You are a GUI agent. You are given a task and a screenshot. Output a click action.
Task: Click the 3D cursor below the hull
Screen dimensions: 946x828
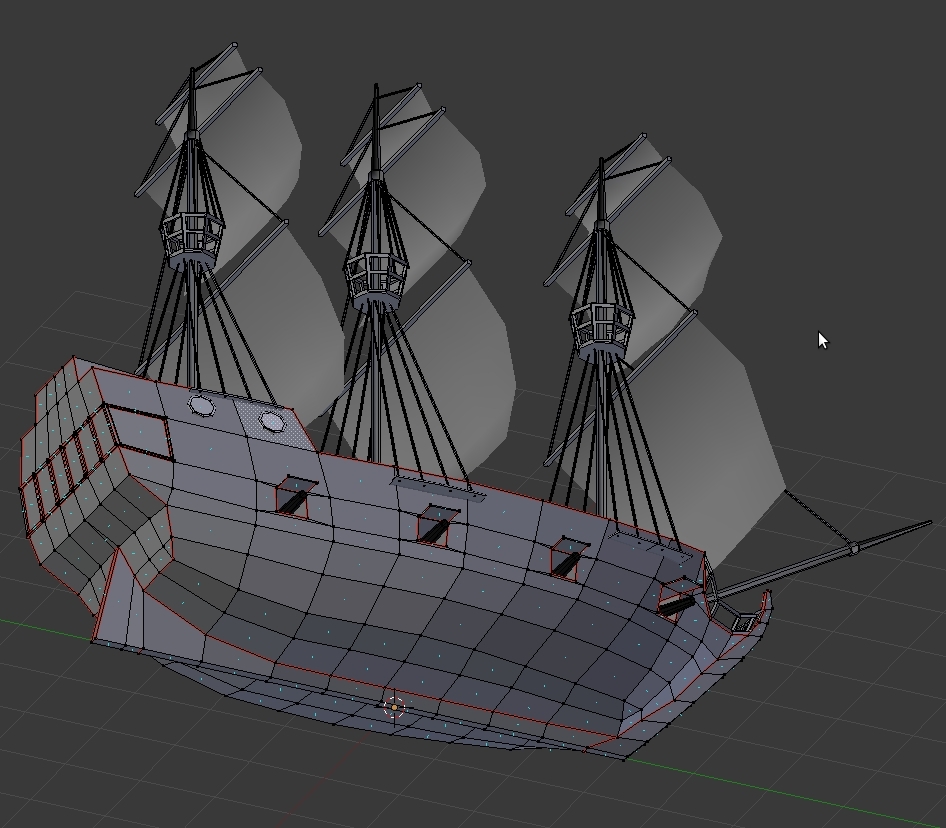[393, 706]
